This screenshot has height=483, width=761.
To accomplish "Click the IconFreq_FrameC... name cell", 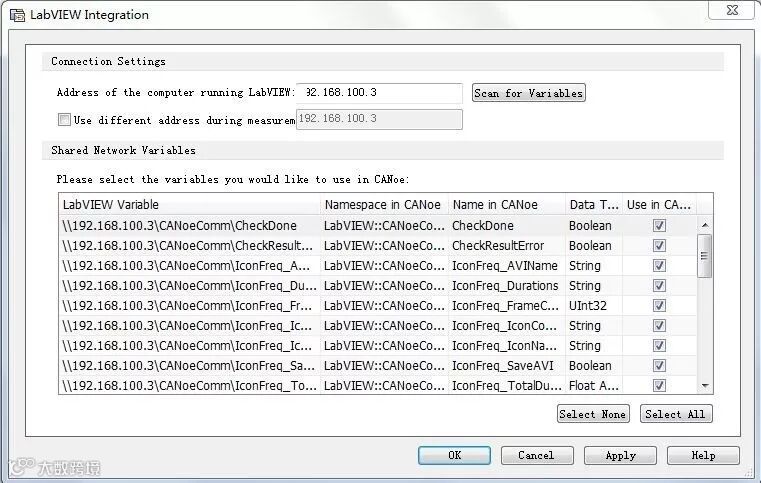I will [x=507, y=305].
